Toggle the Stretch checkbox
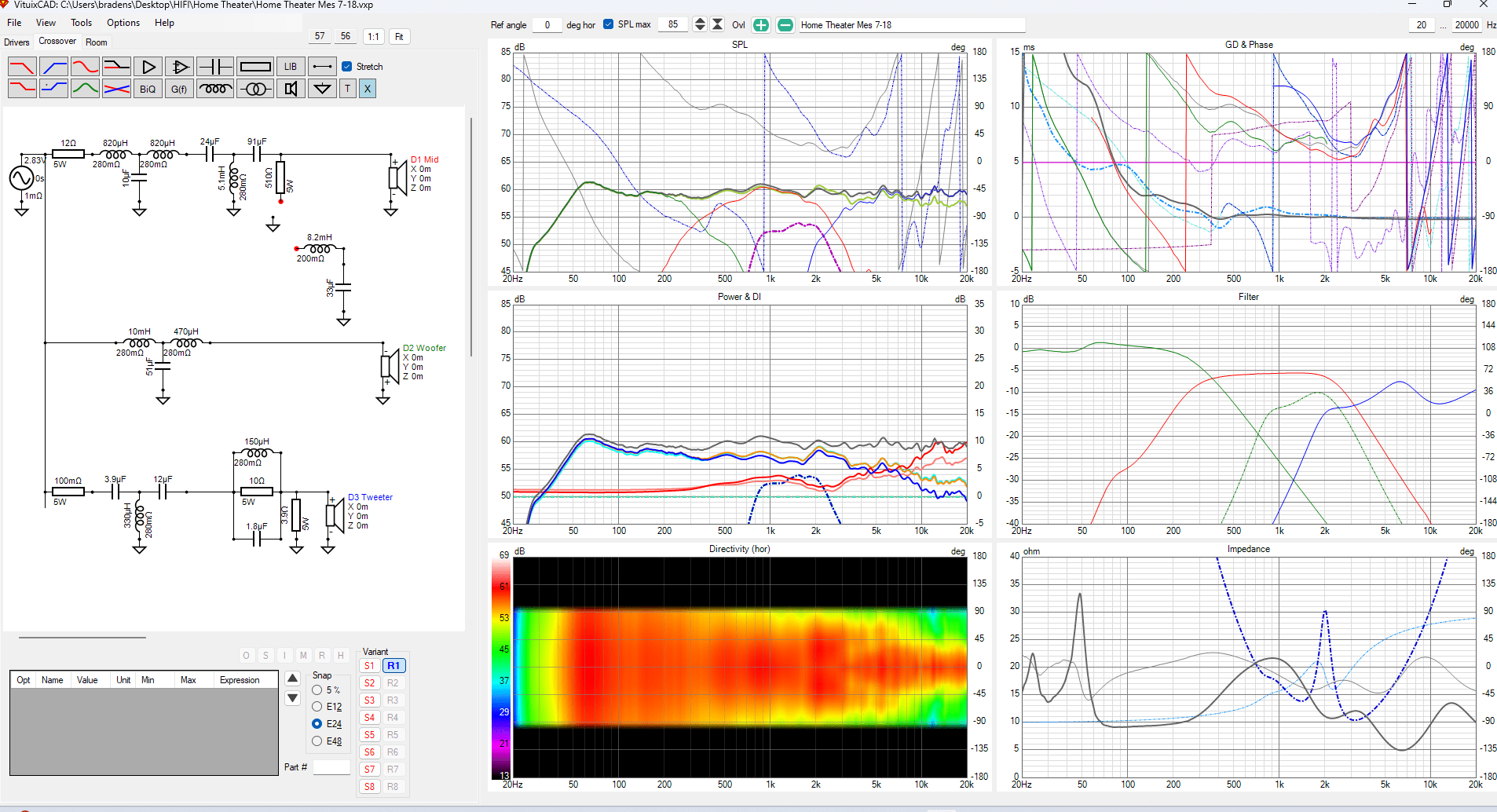Image resolution: width=1497 pixels, height=812 pixels. point(347,67)
